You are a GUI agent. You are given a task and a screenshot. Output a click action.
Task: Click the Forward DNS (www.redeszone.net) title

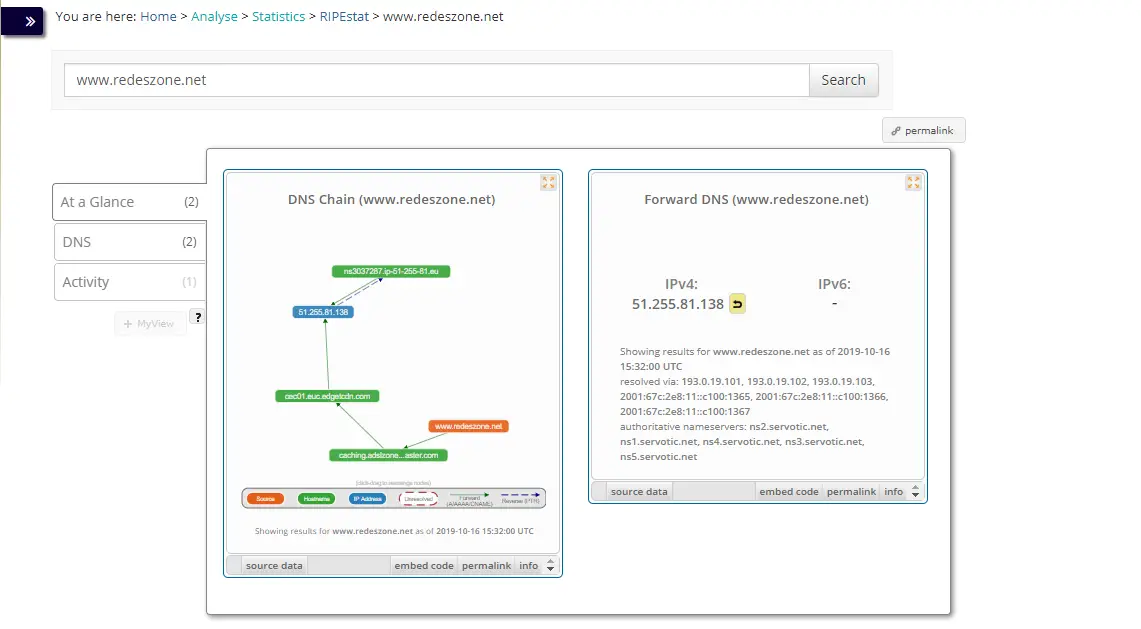(756, 199)
